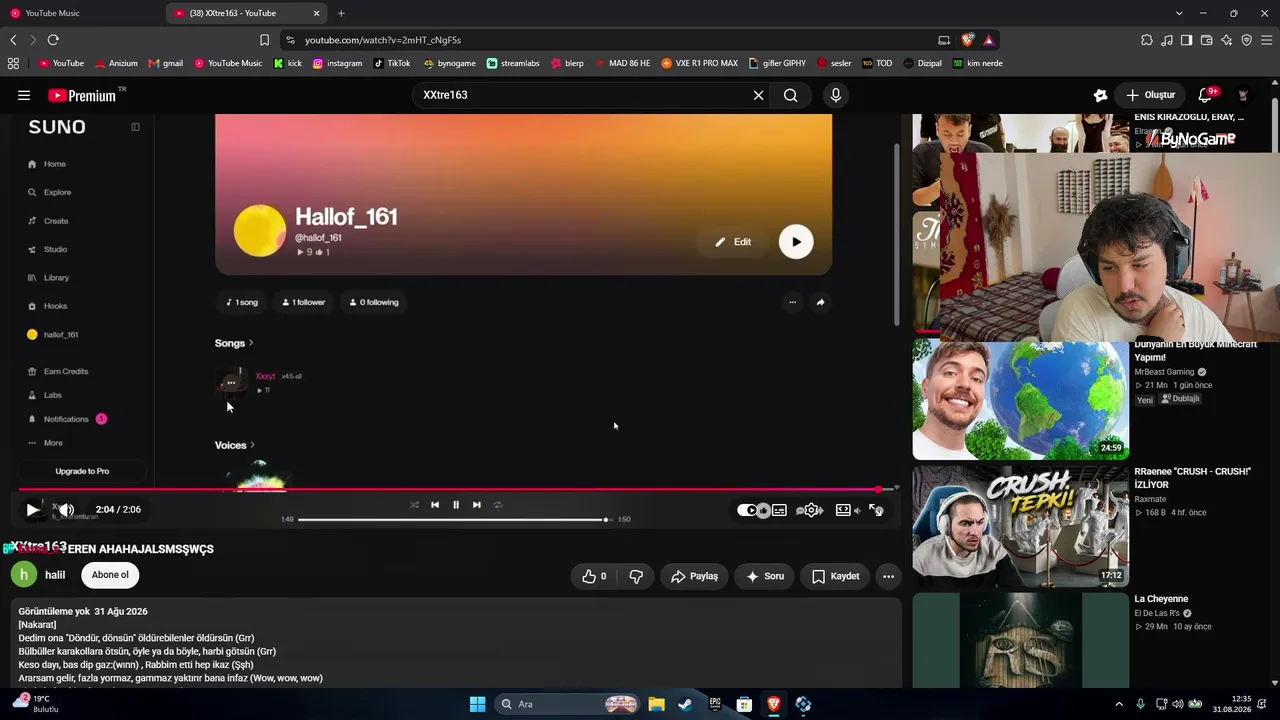This screenshot has width=1280, height=720.
Task: Open Library in the Suno sidebar
Action: click(49, 278)
